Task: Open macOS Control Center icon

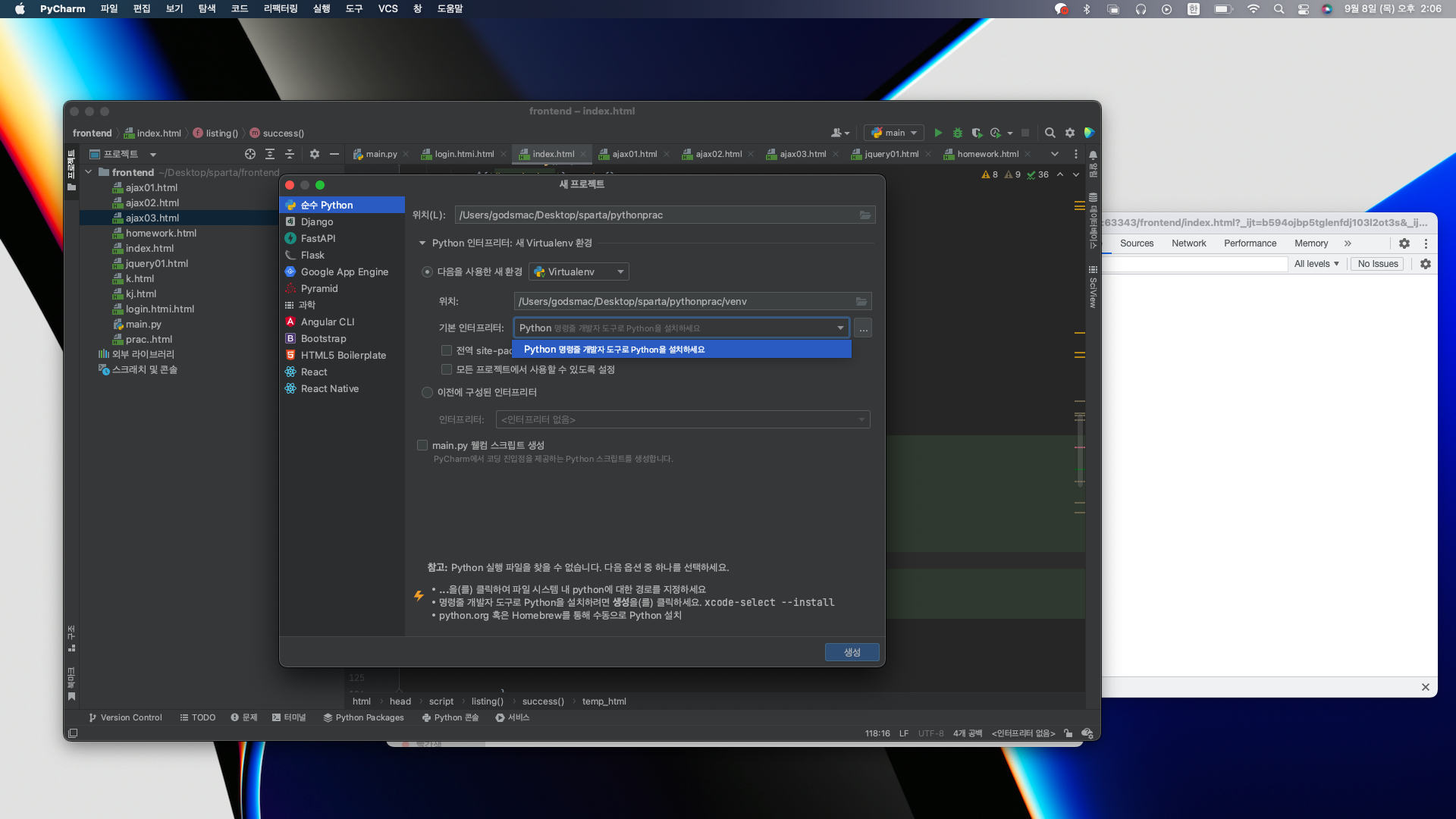Action: [1304, 9]
